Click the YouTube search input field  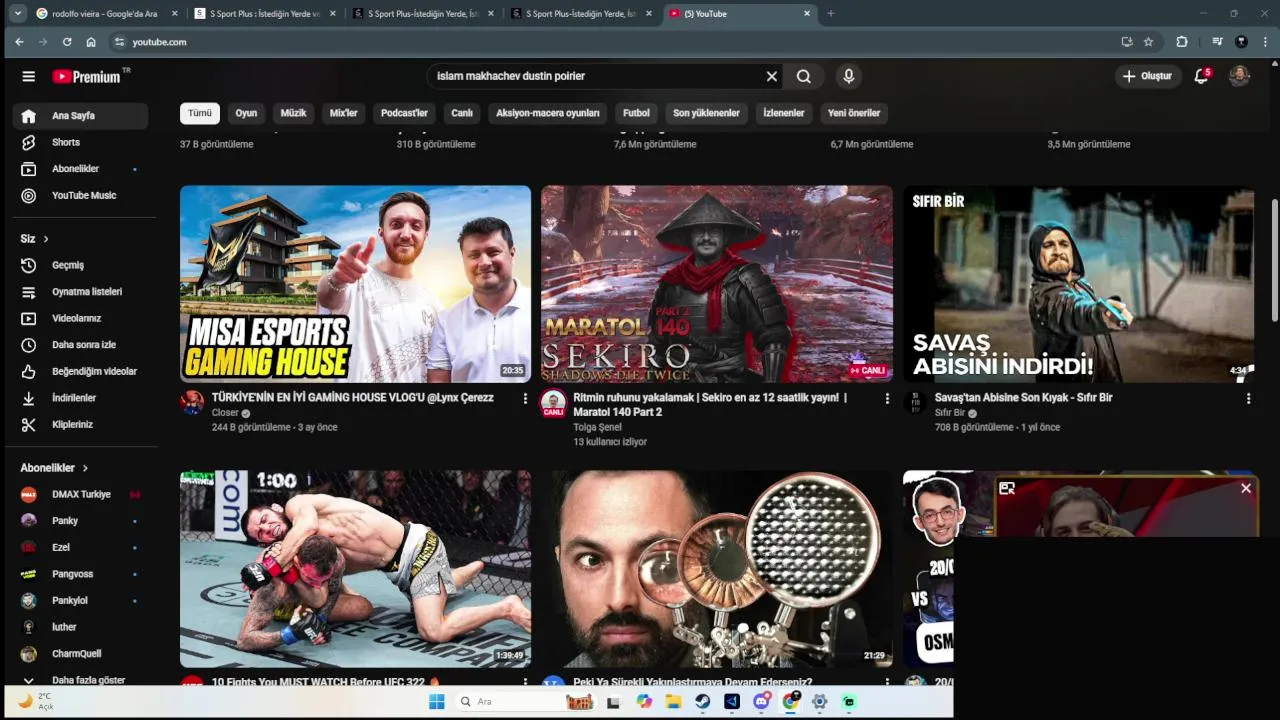[x=597, y=76]
